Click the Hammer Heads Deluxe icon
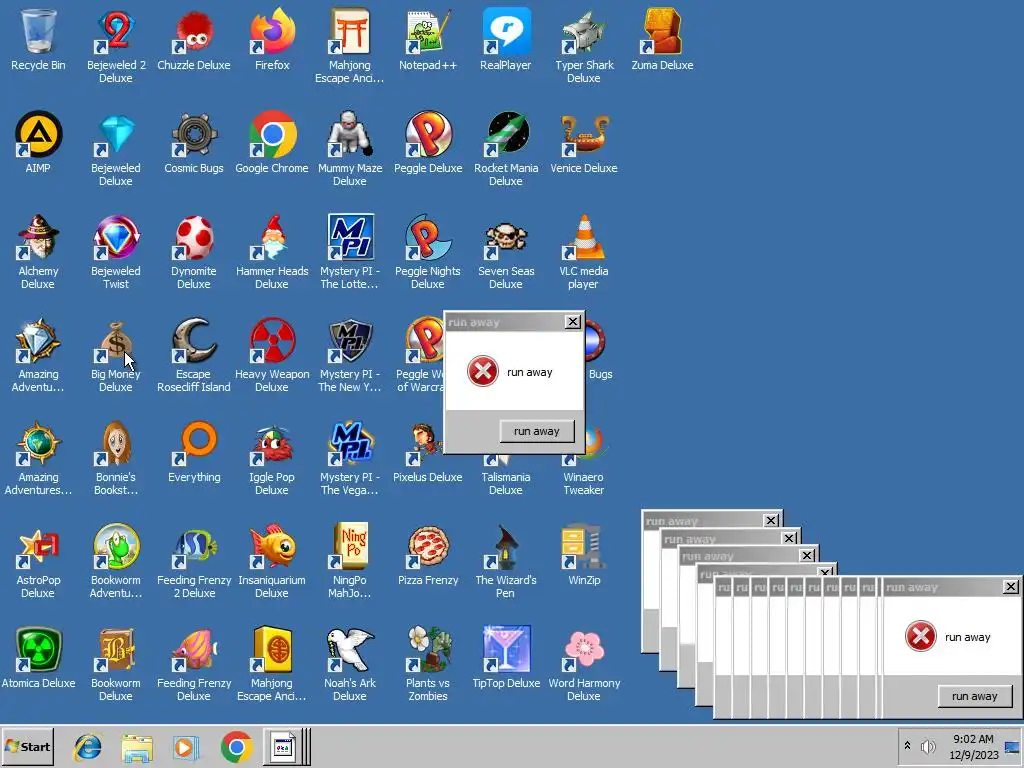Image resolution: width=1024 pixels, height=768 pixels. pyautogui.click(x=272, y=238)
